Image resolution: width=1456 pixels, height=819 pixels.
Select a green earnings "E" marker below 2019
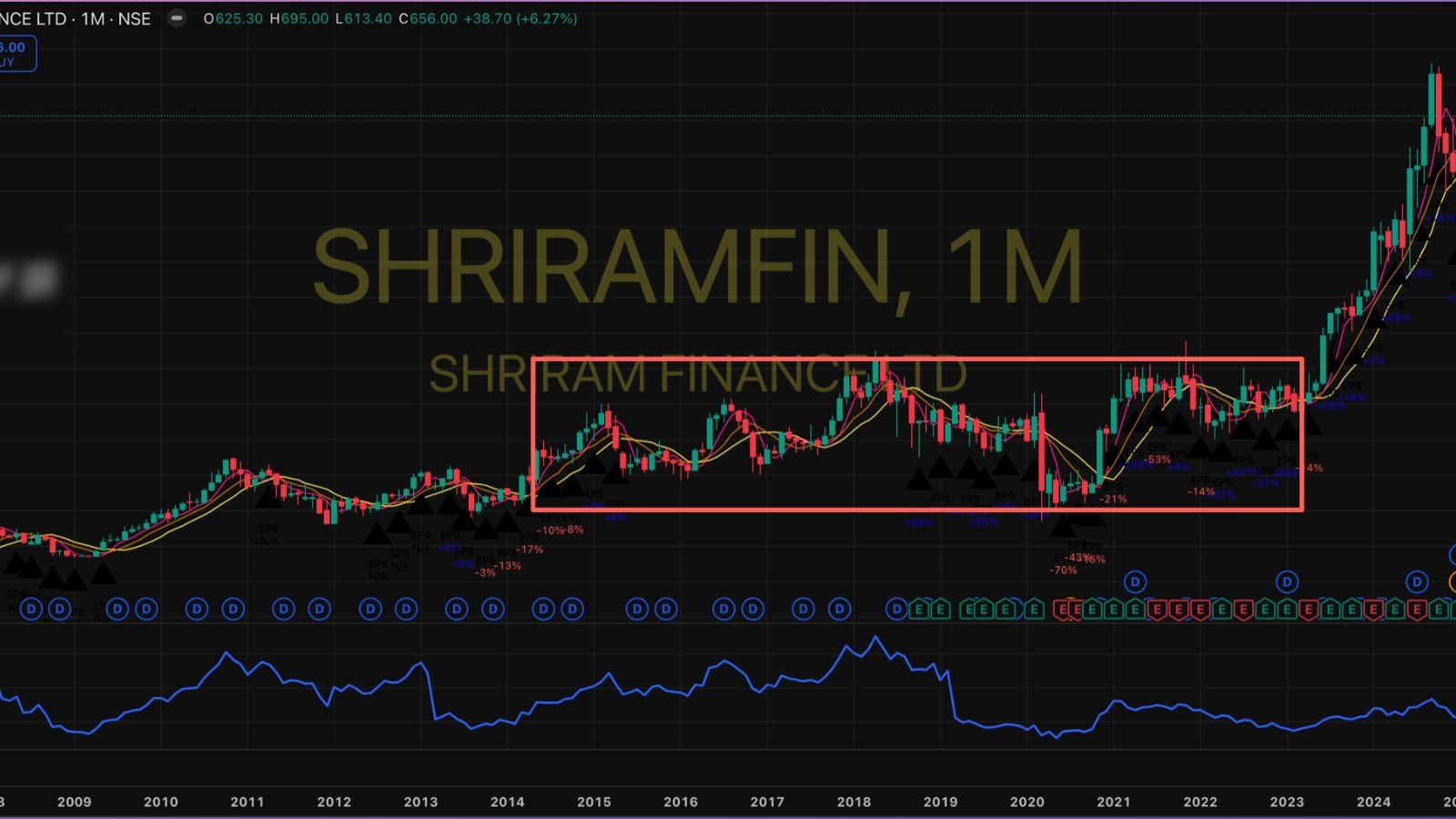pyautogui.click(x=939, y=610)
